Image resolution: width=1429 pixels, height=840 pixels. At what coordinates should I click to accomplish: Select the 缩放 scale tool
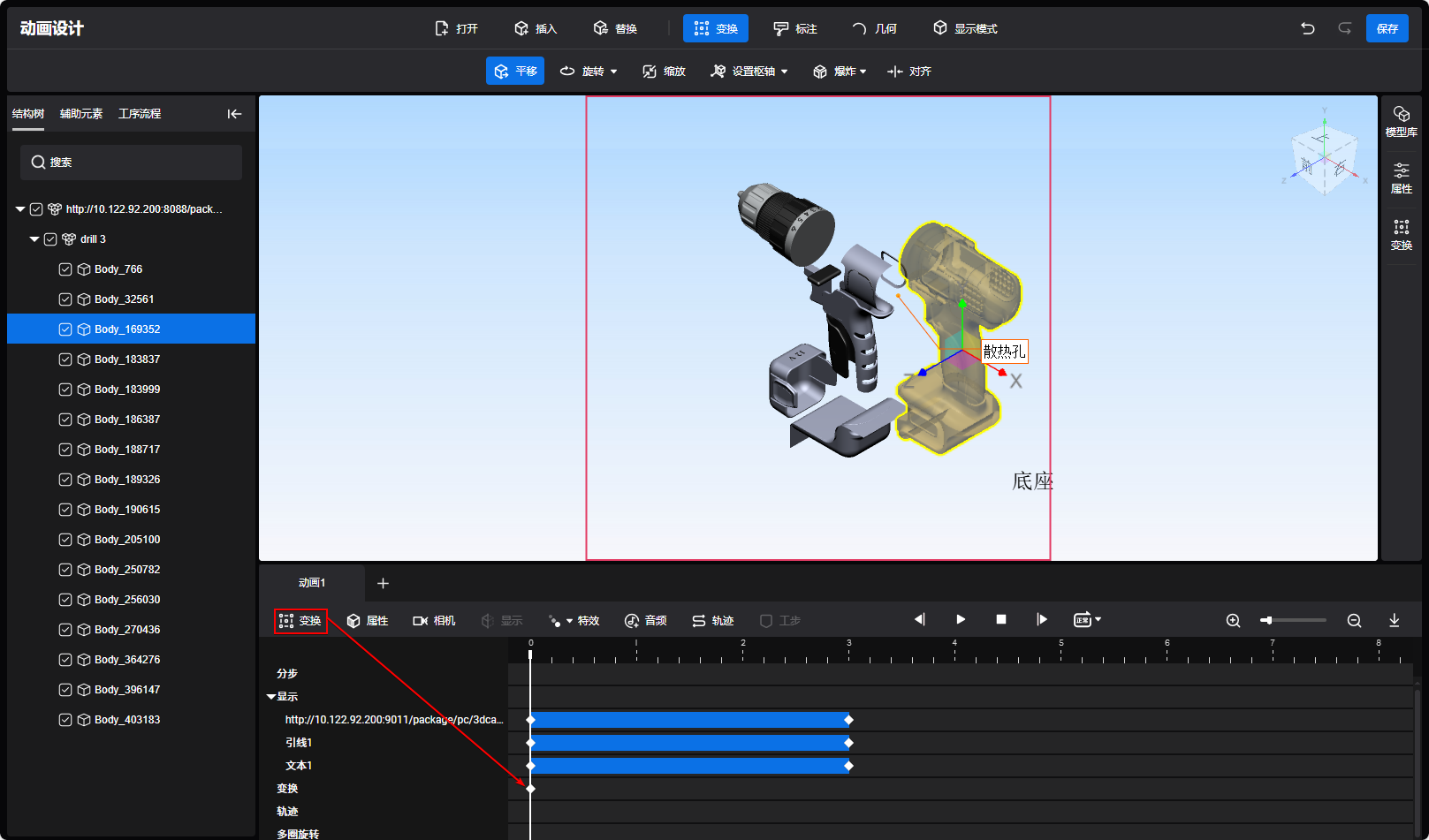(664, 72)
